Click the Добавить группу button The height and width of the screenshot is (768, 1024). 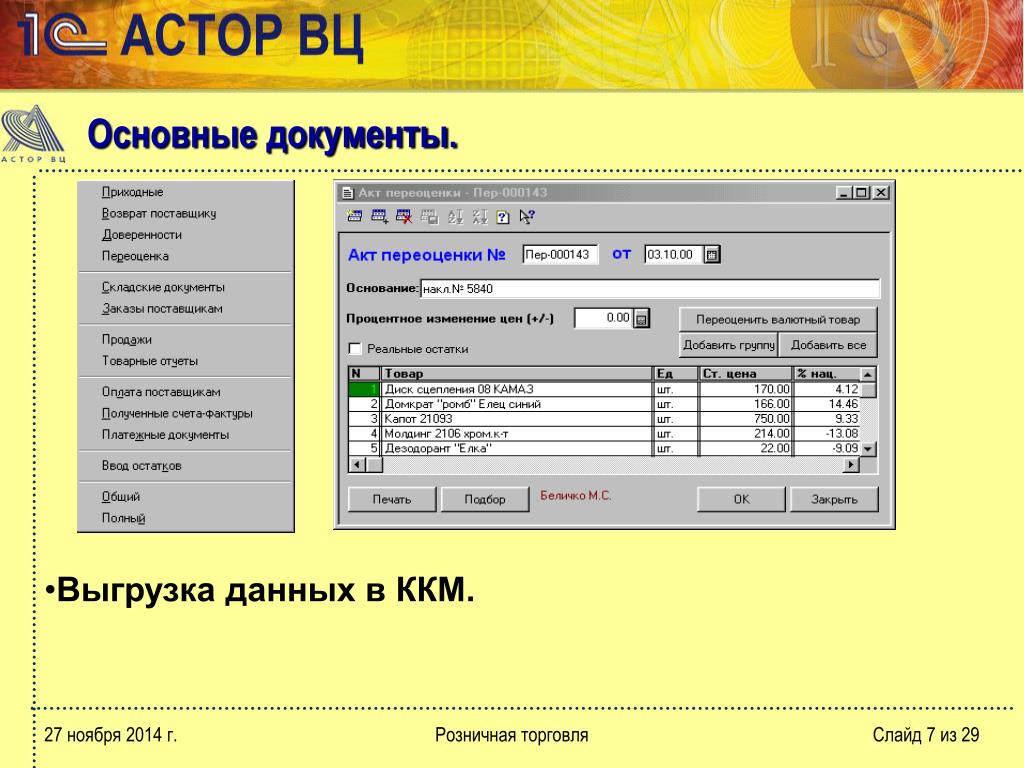click(729, 345)
